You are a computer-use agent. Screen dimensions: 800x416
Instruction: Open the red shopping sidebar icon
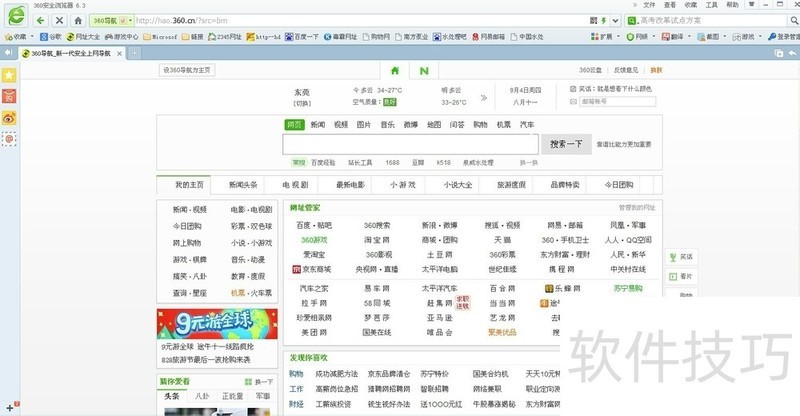[9, 96]
